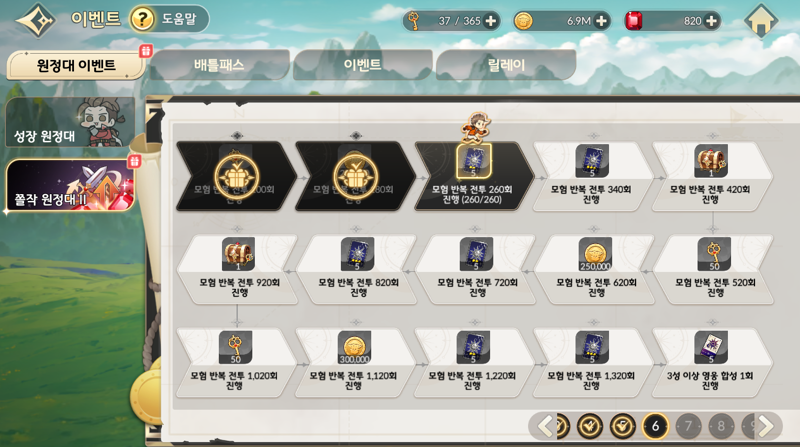Image resolution: width=800 pixels, height=447 pixels.
Task: Jump to page 7 indicator
Action: pos(688,426)
